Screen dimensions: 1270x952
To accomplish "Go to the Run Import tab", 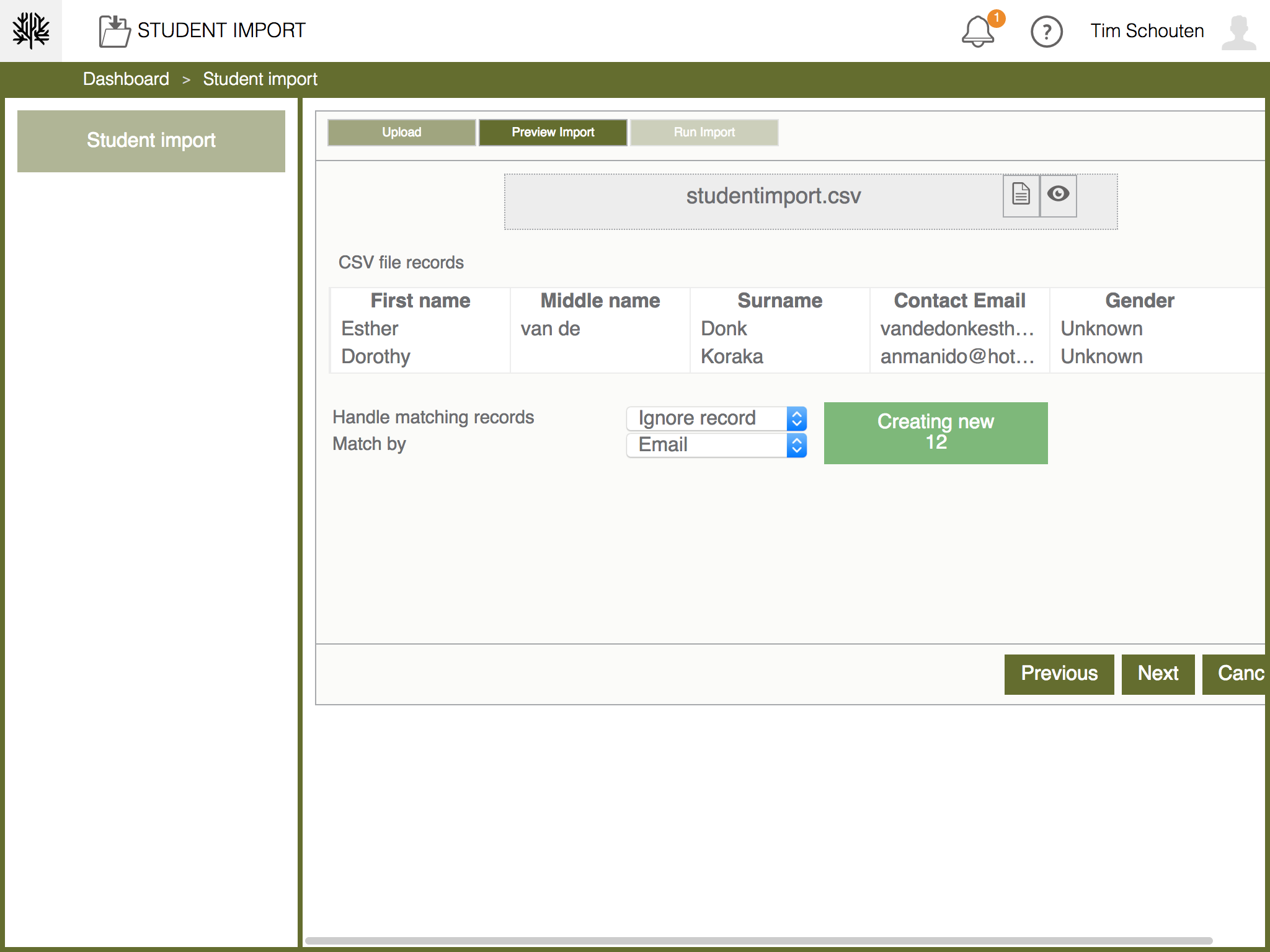I will [704, 132].
